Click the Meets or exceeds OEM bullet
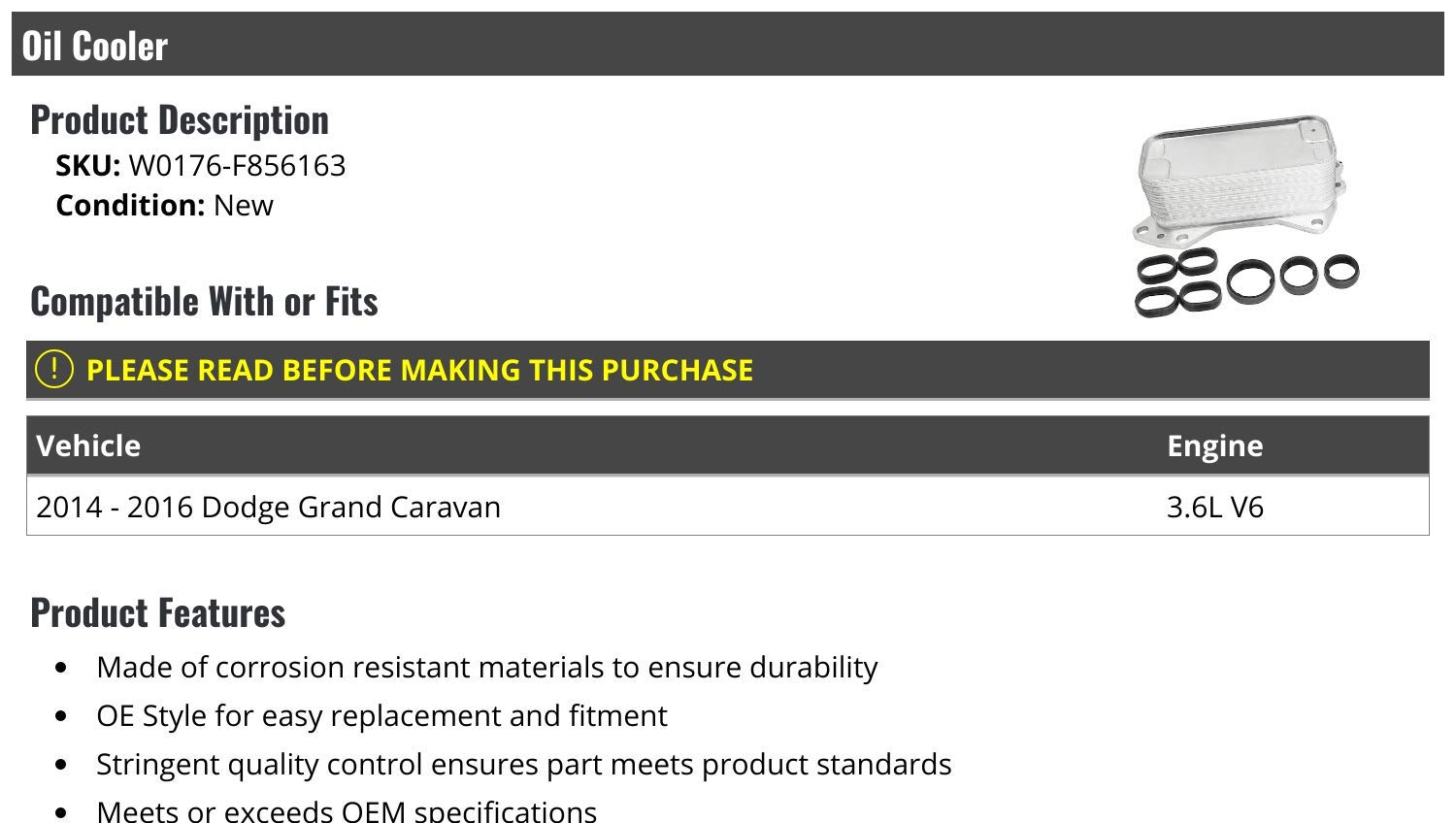 (x=347, y=809)
